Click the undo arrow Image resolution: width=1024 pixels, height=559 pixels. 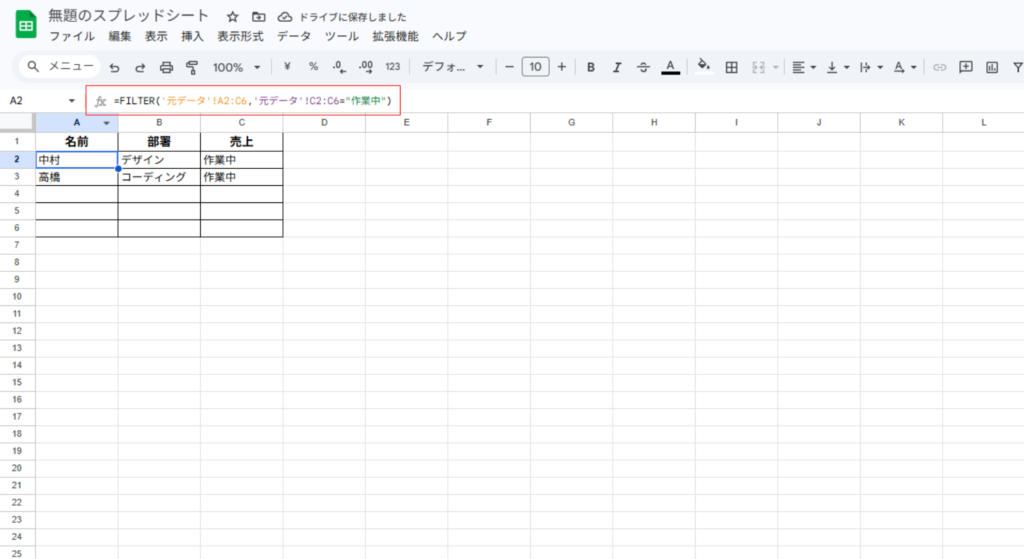tap(115, 67)
